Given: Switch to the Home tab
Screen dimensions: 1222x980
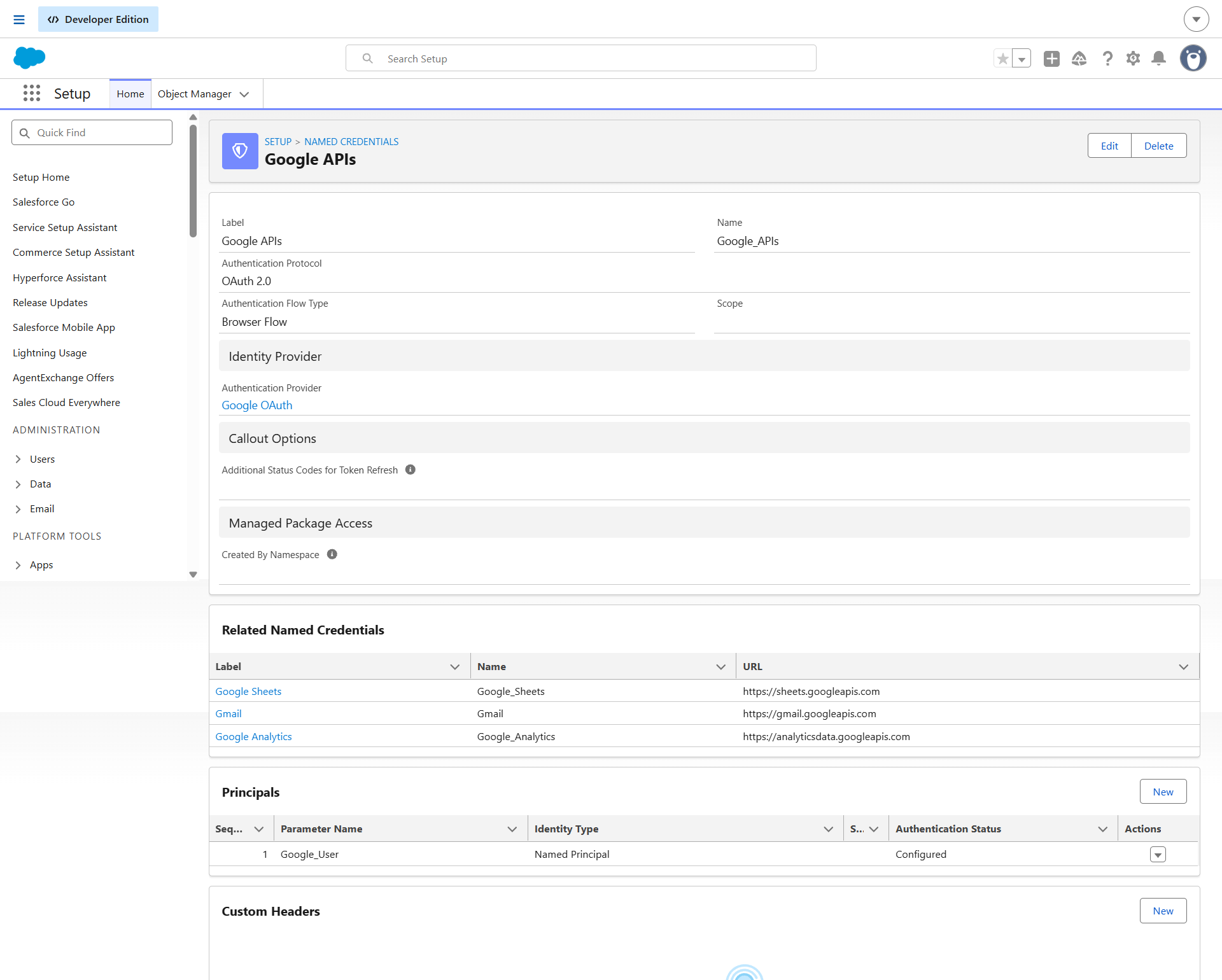Looking at the screenshot, I should coord(130,94).
